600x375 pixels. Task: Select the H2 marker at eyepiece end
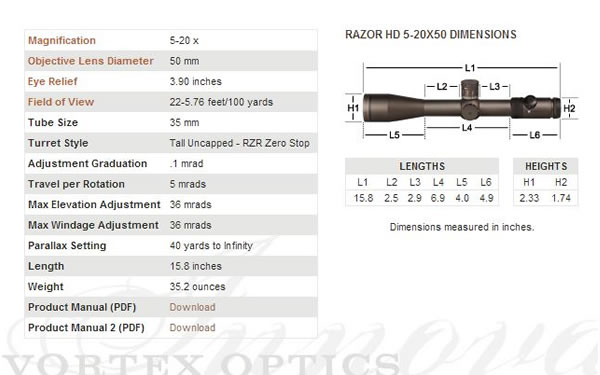click(569, 109)
